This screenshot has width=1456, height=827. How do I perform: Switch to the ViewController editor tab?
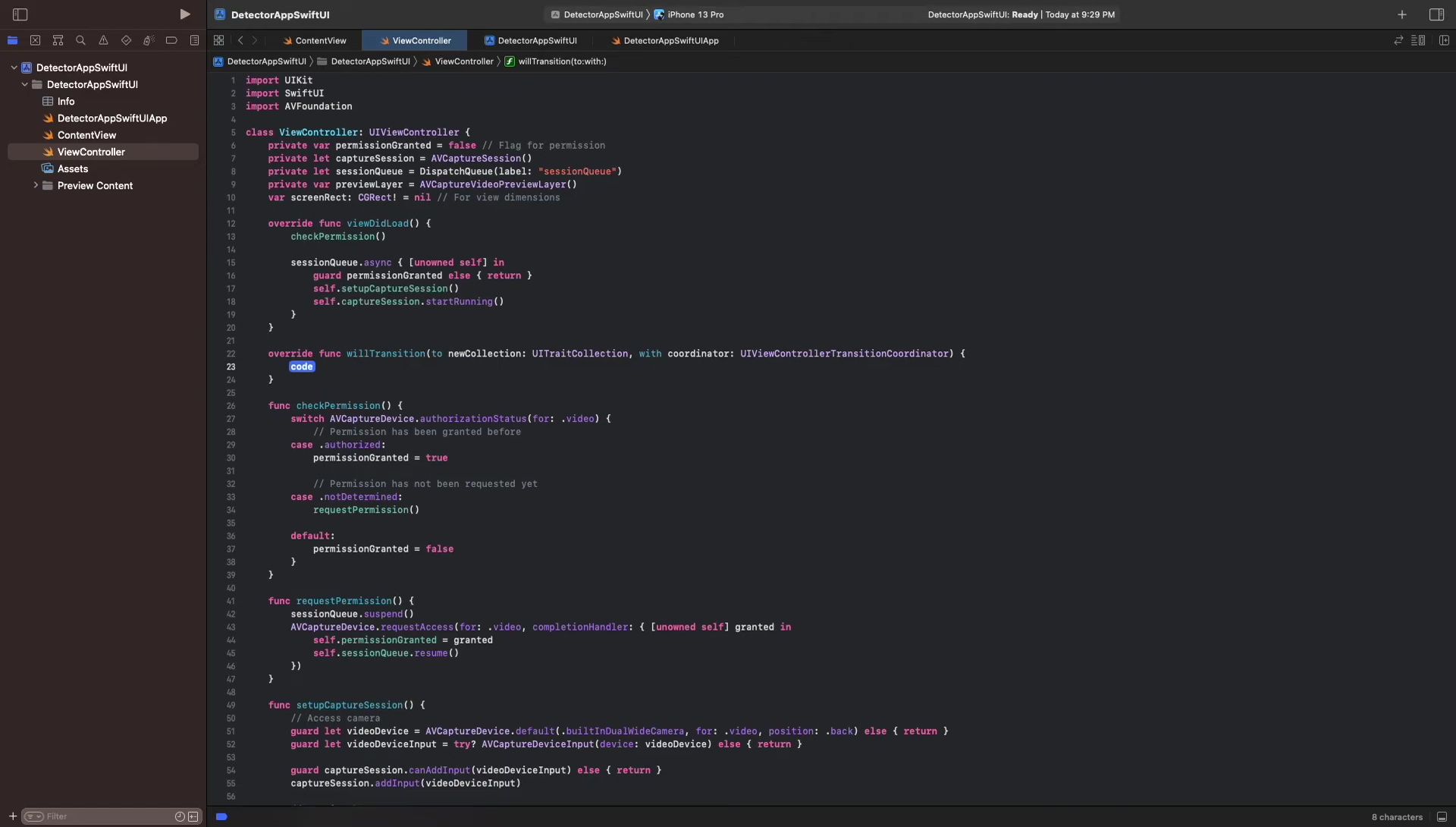coord(415,40)
